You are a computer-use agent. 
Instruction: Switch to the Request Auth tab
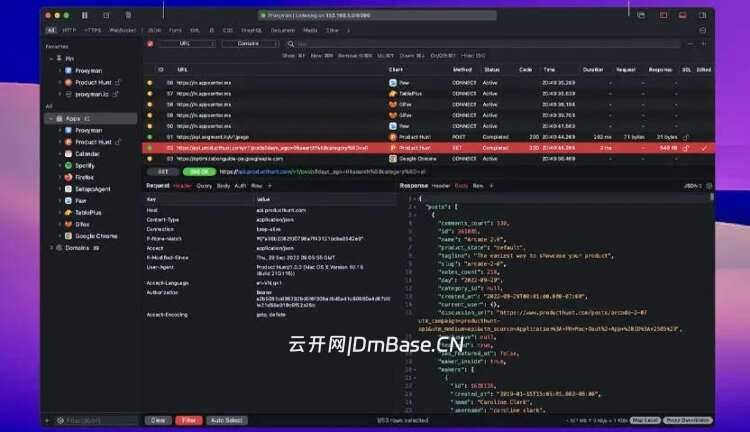(240, 186)
